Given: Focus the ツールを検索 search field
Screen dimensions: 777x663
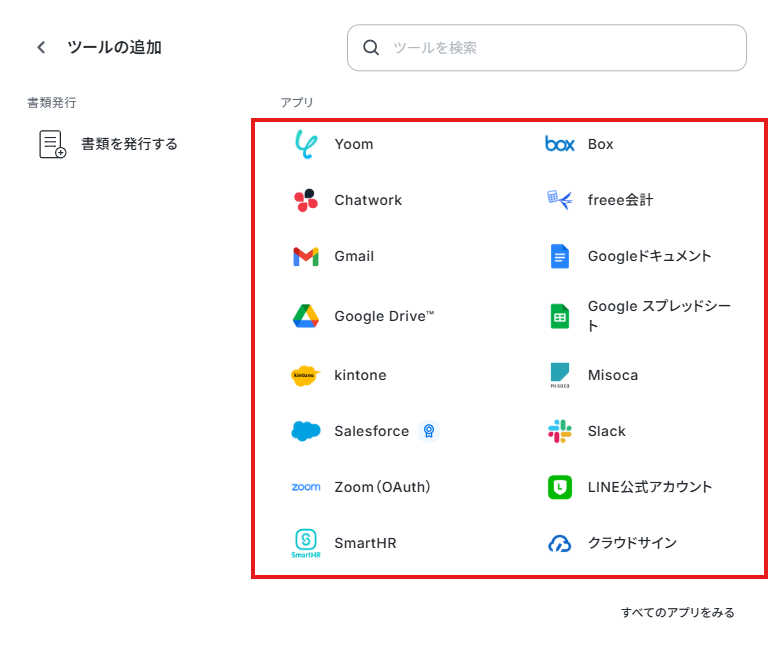Looking at the screenshot, I should 547,48.
